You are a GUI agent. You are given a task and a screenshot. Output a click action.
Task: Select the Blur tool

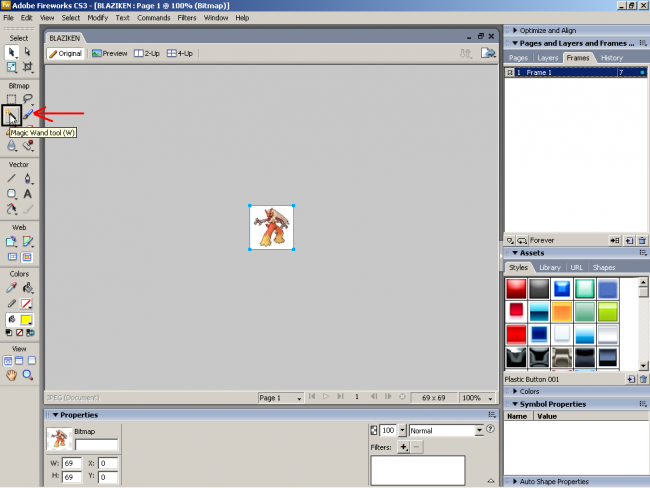(11, 146)
